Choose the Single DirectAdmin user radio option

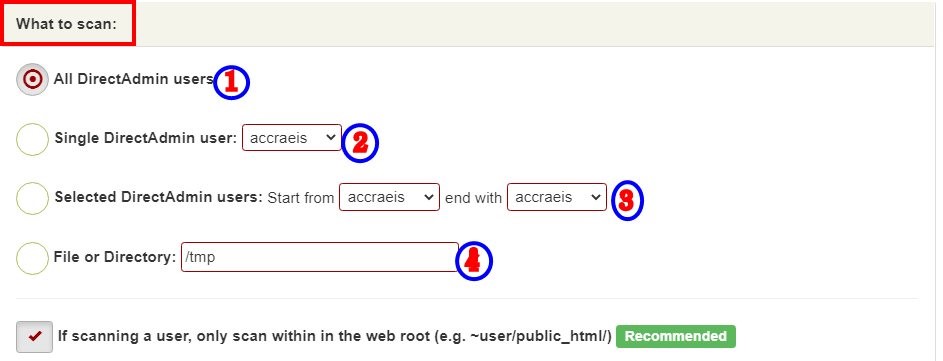32,139
